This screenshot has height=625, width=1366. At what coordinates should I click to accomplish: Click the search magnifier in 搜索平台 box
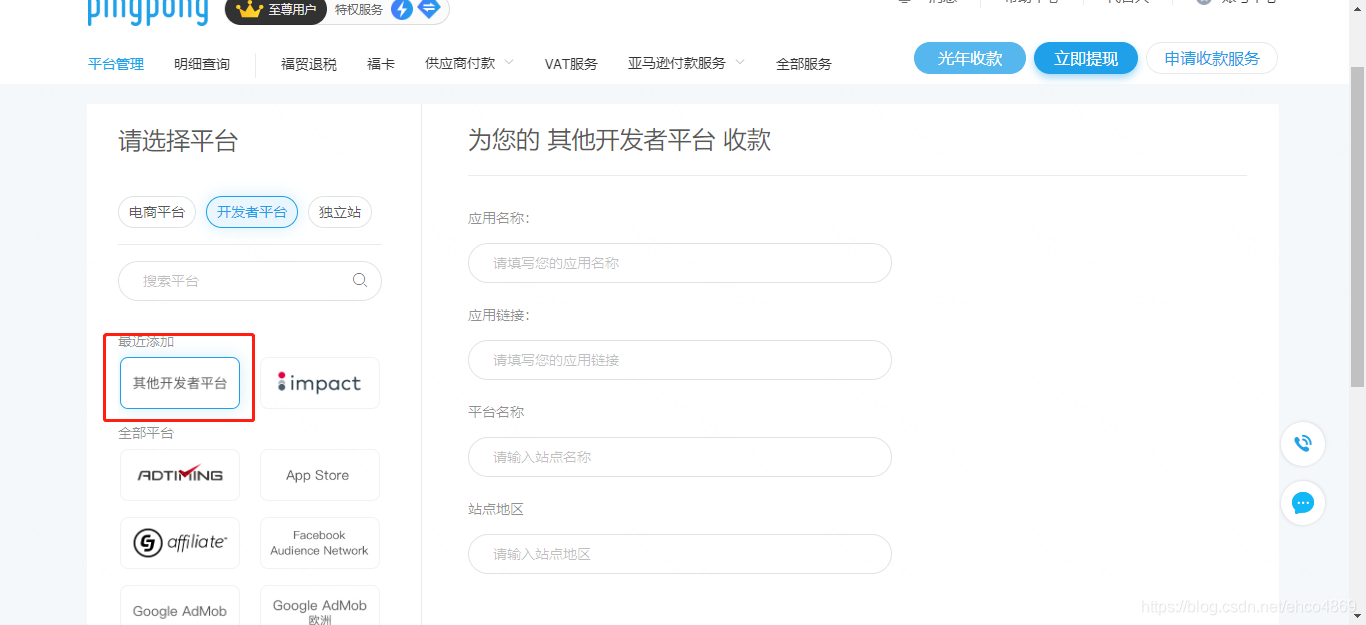click(359, 280)
